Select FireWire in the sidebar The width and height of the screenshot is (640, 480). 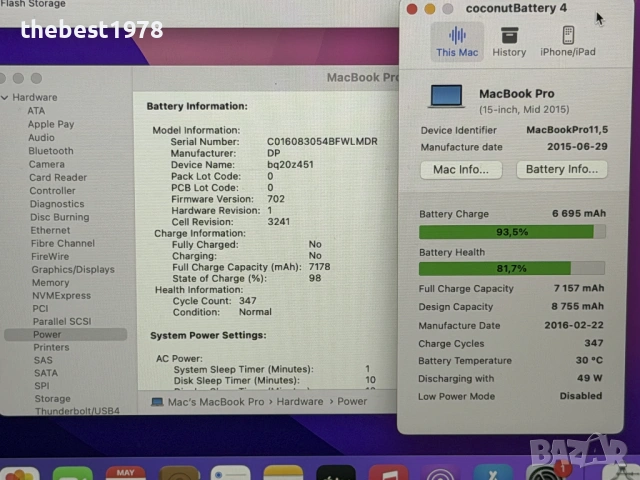[50, 256]
